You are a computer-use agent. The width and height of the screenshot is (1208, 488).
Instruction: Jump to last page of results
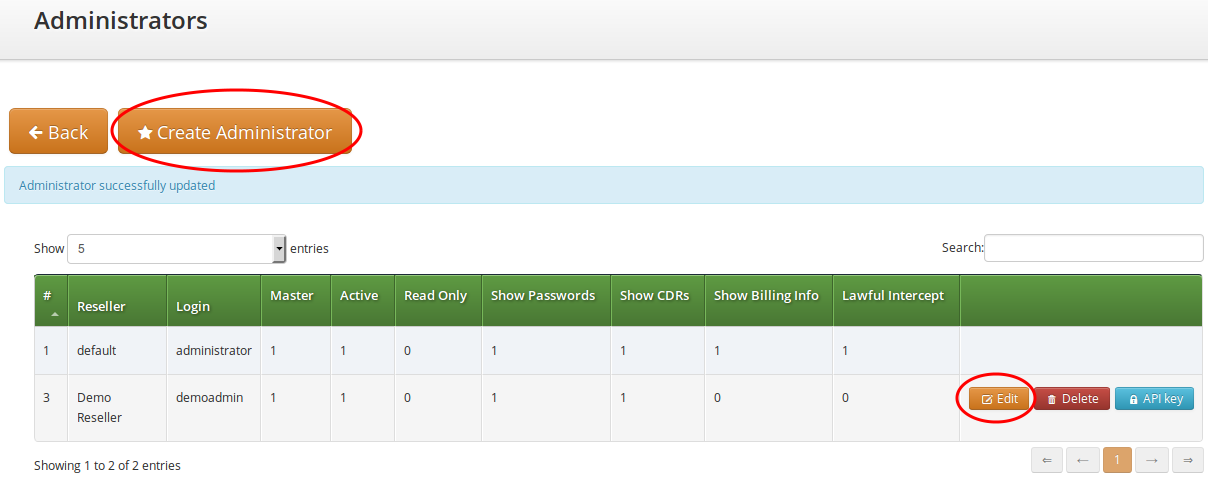point(1187,460)
